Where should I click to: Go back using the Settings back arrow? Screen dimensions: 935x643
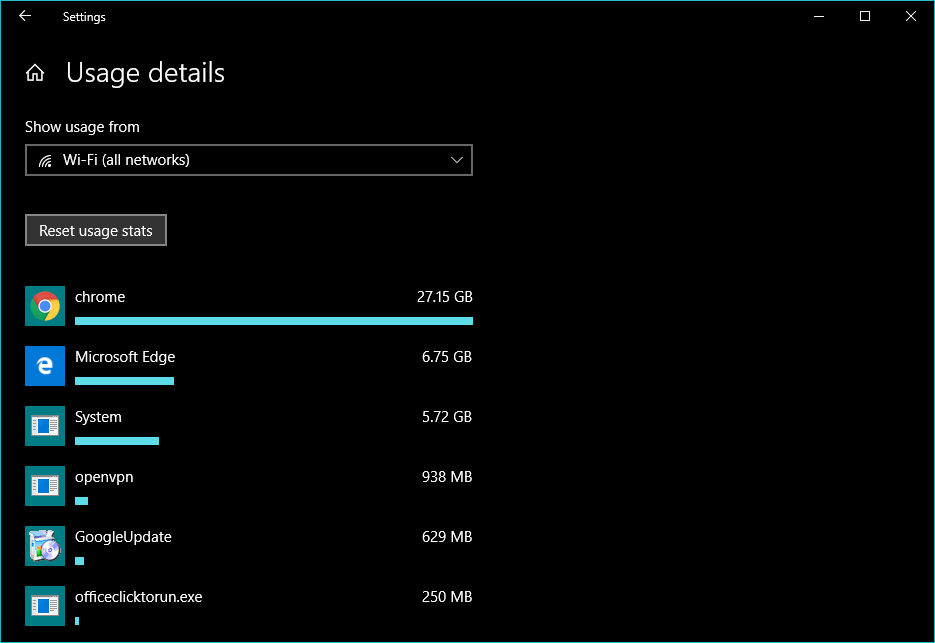click(x=25, y=16)
